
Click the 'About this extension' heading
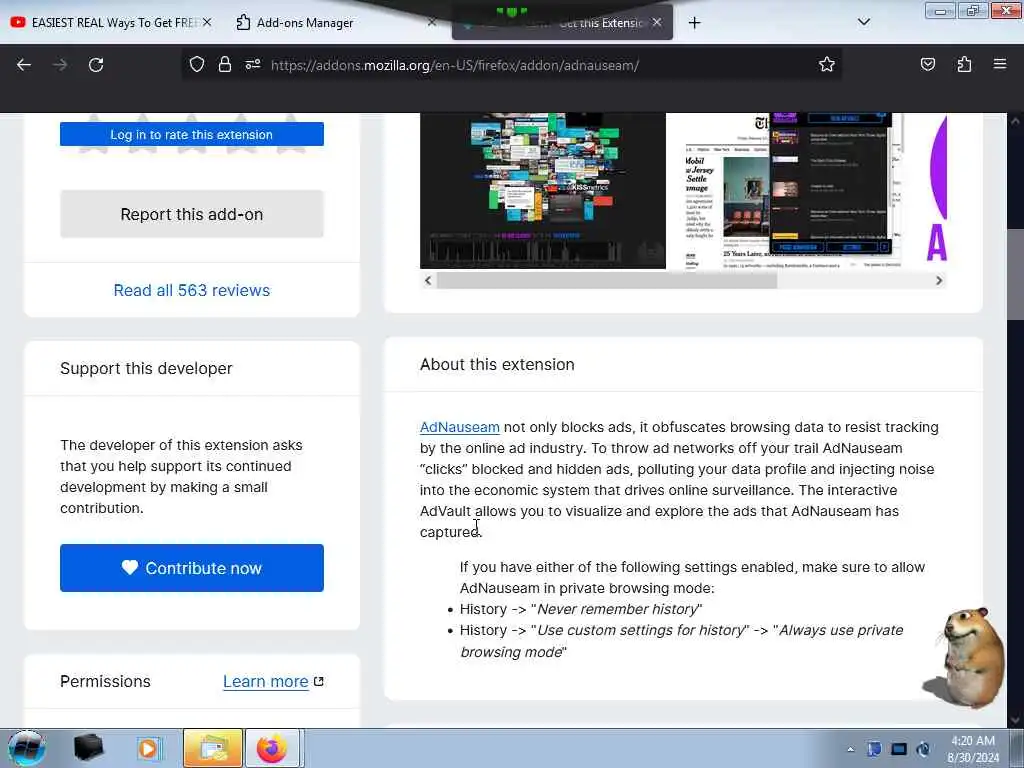[x=497, y=364]
